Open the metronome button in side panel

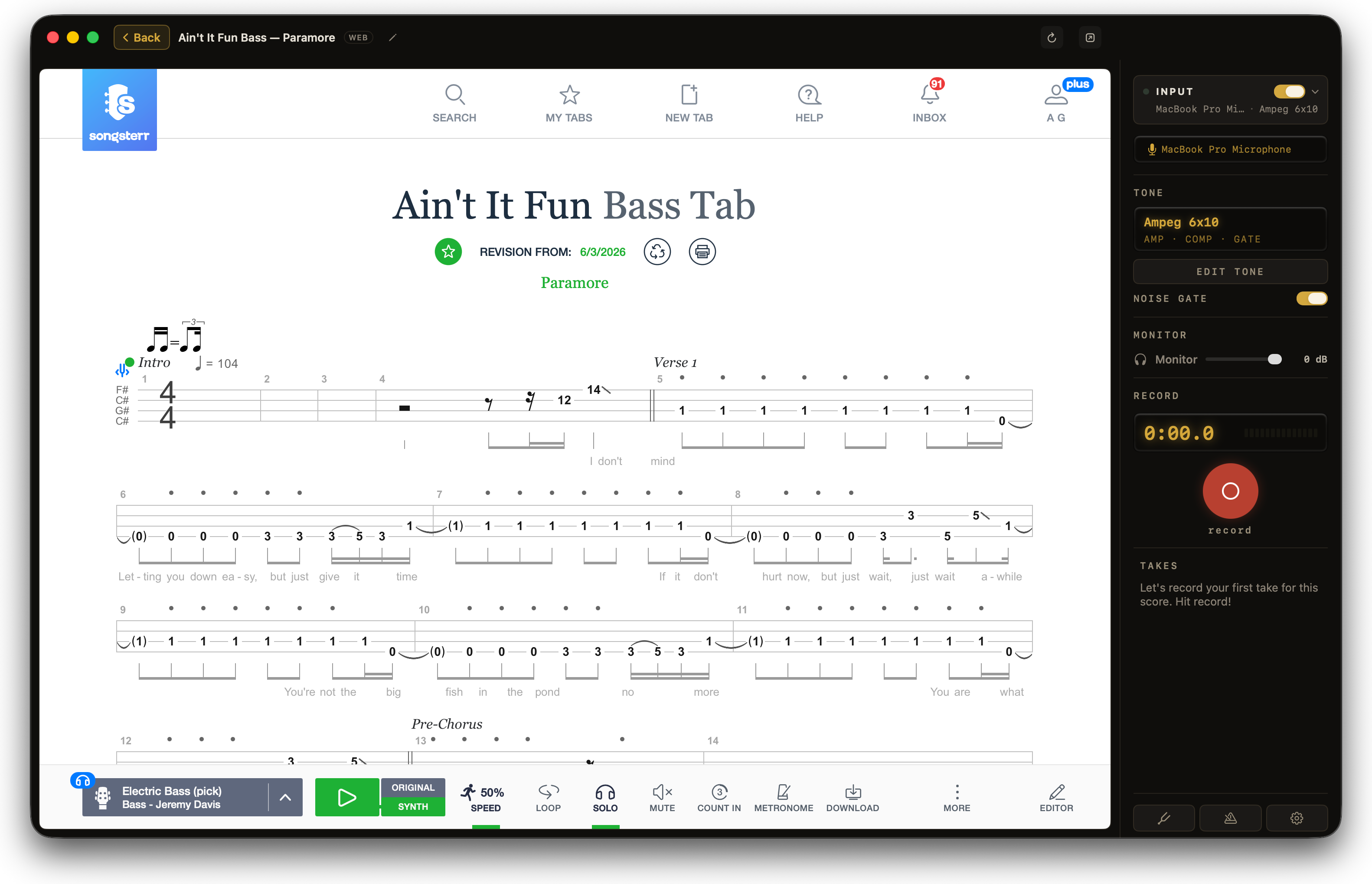click(1230, 818)
